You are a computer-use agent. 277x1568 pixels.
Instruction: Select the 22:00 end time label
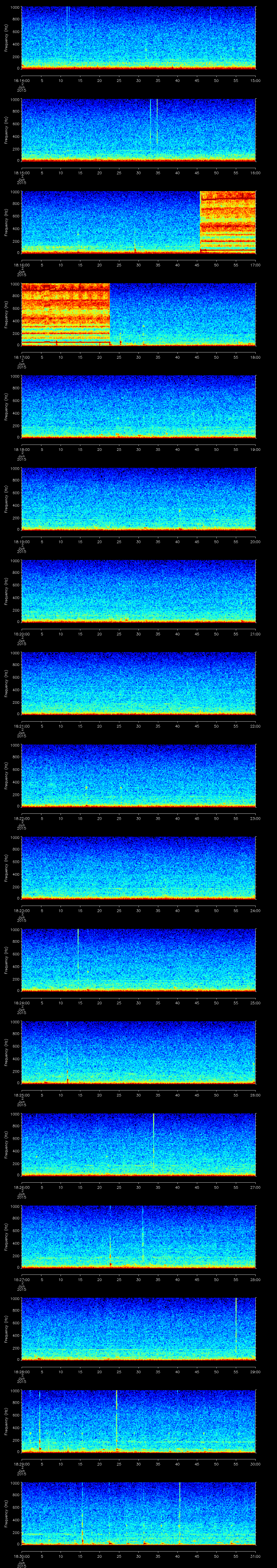tap(255, 726)
